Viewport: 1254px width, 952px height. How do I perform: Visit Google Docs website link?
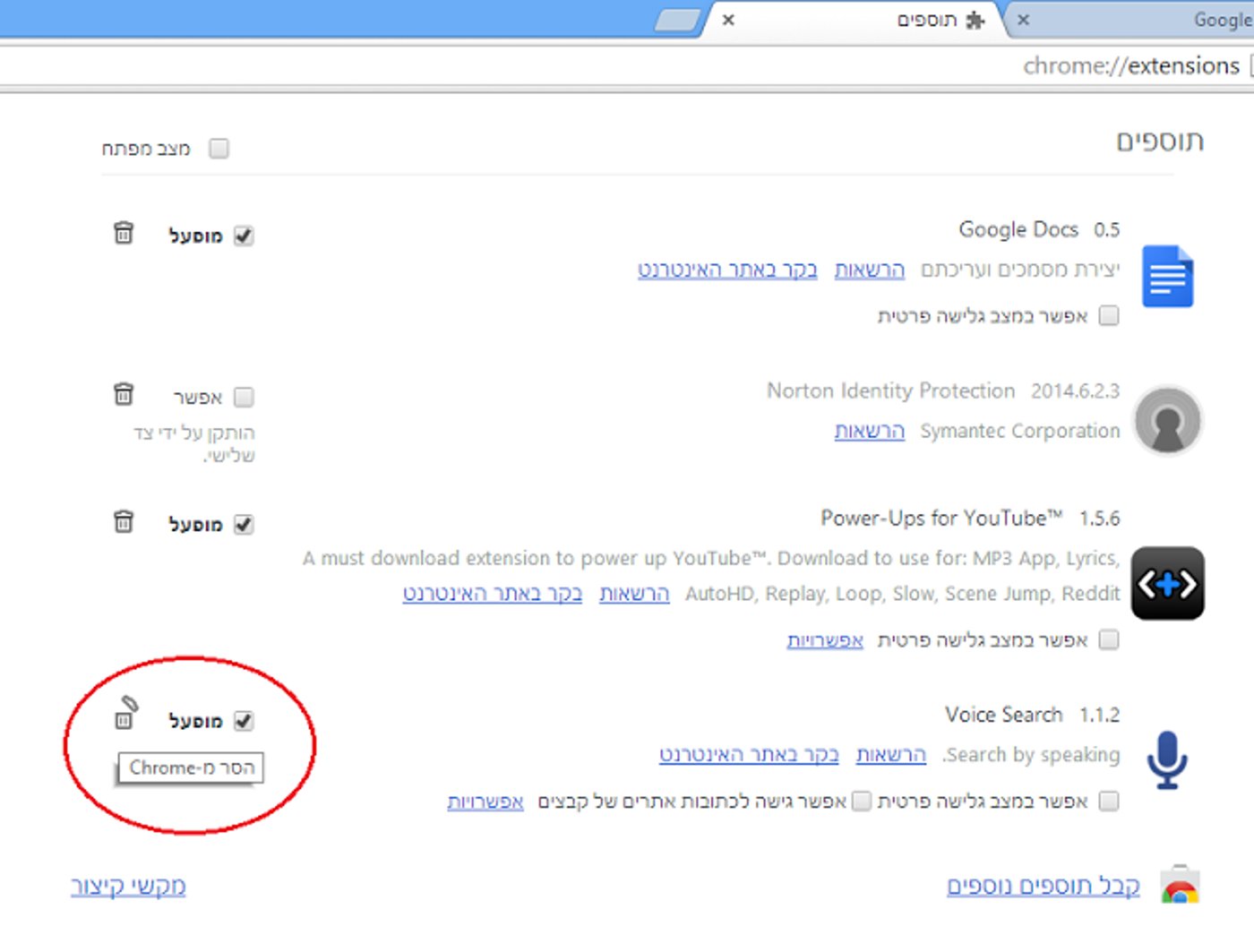(727, 270)
